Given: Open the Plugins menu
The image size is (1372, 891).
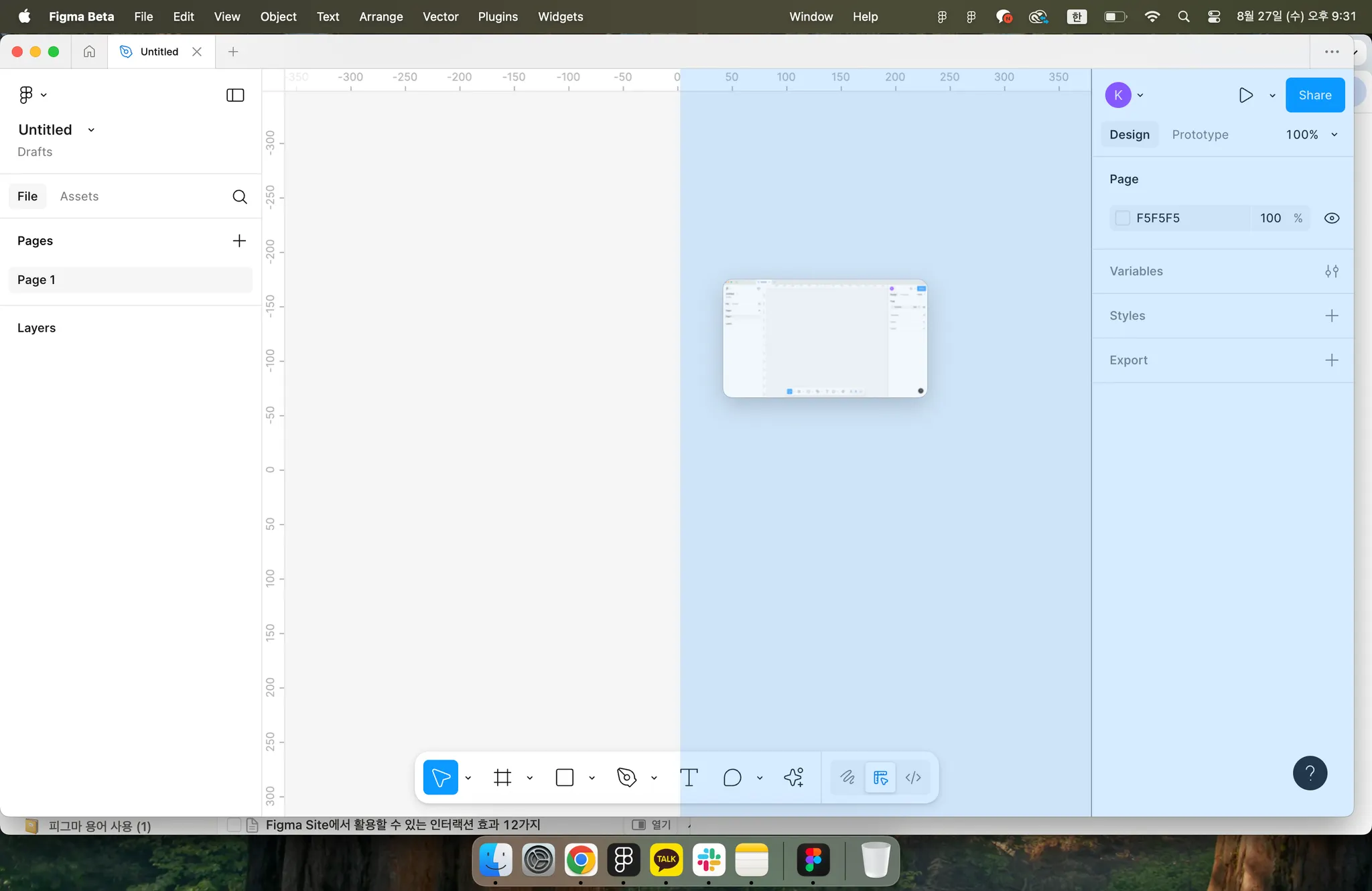Looking at the screenshot, I should tap(497, 17).
